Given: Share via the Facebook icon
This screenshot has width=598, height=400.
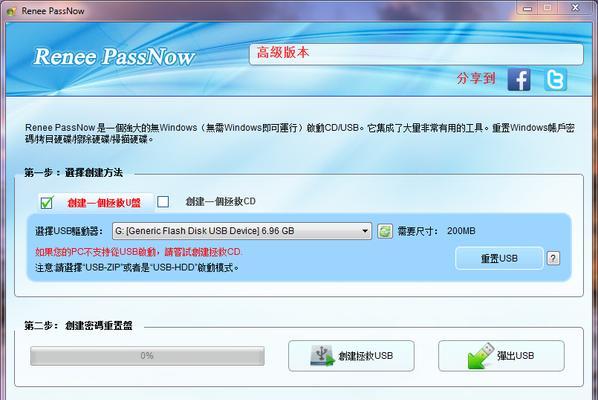Looking at the screenshot, I should click(519, 80).
